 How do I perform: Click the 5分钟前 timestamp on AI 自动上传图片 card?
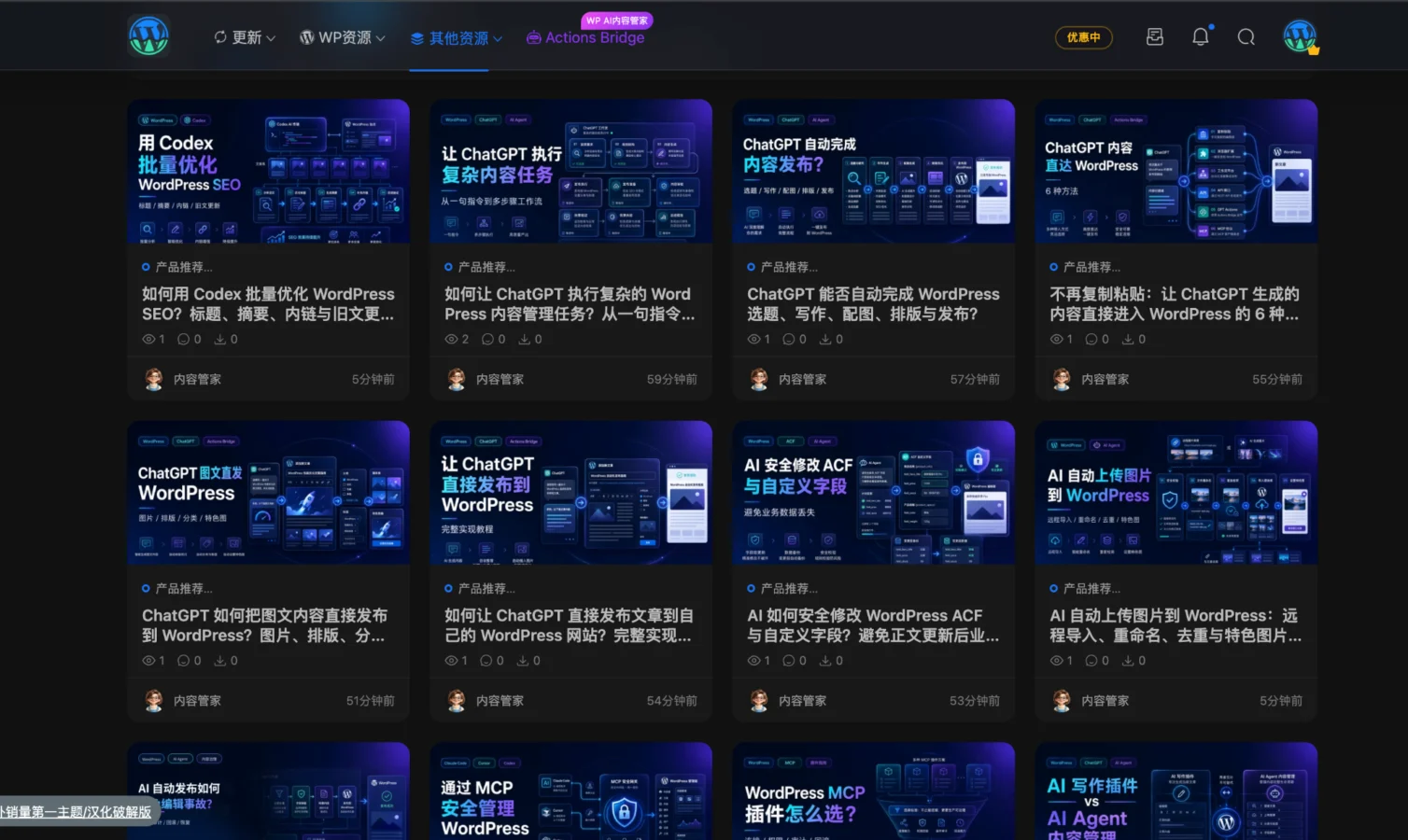1281,701
